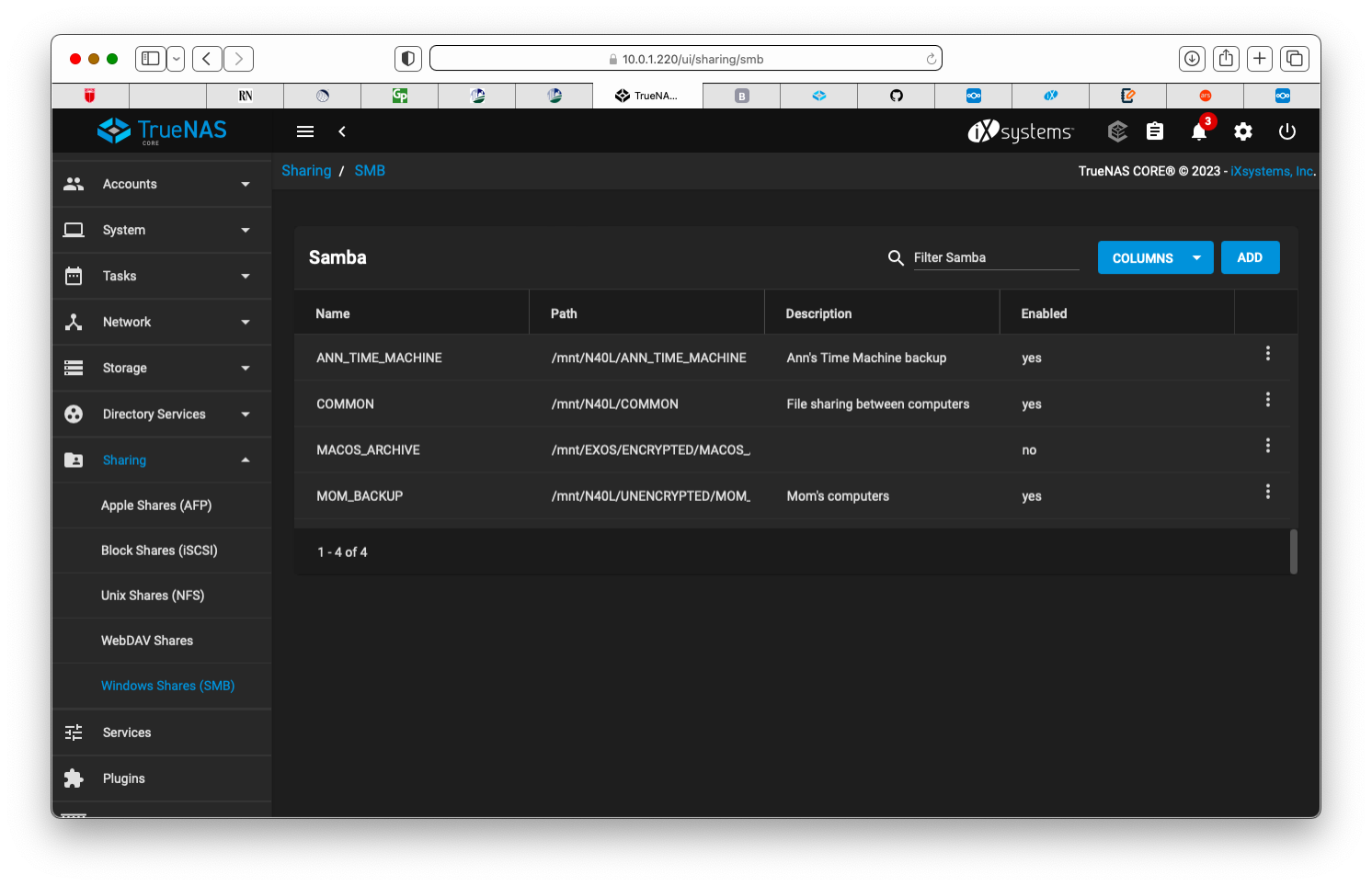The image size is (1372, 886).
Task: Click the search magnifier icon
Action: (896, 258)
